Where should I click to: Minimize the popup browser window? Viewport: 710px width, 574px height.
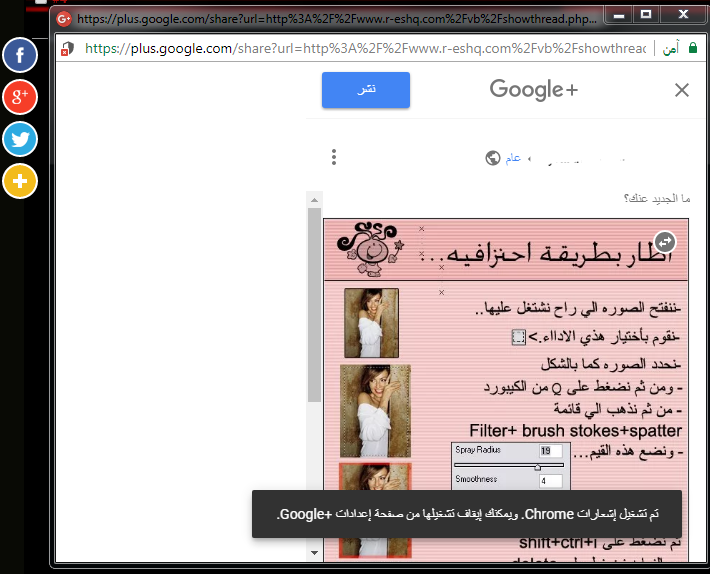tap(619, 16)
